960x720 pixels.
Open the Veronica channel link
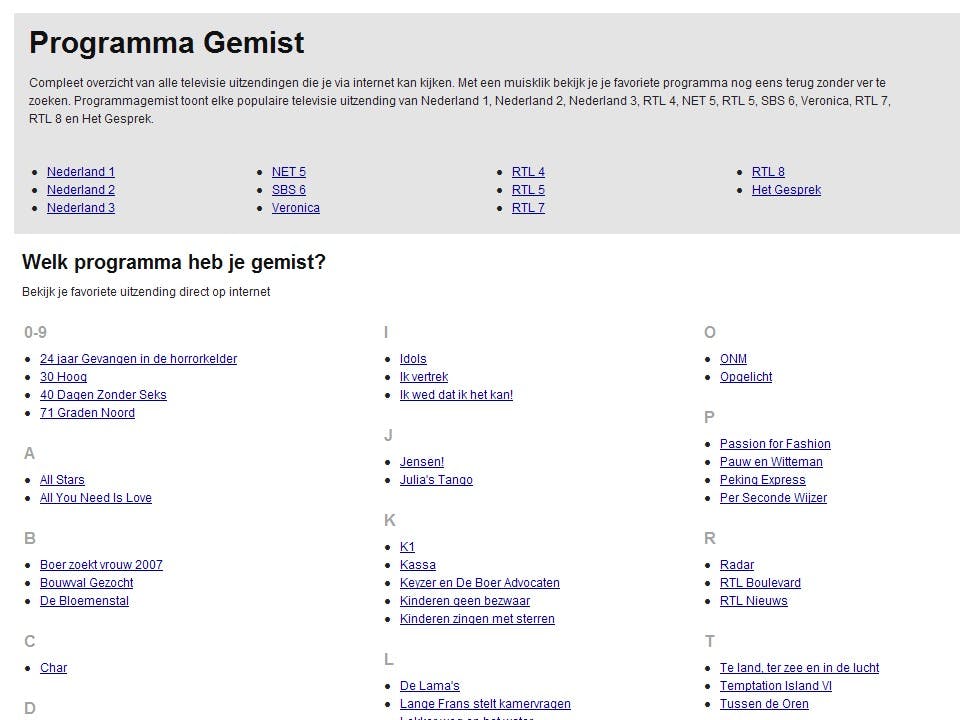tap(295, 208)
